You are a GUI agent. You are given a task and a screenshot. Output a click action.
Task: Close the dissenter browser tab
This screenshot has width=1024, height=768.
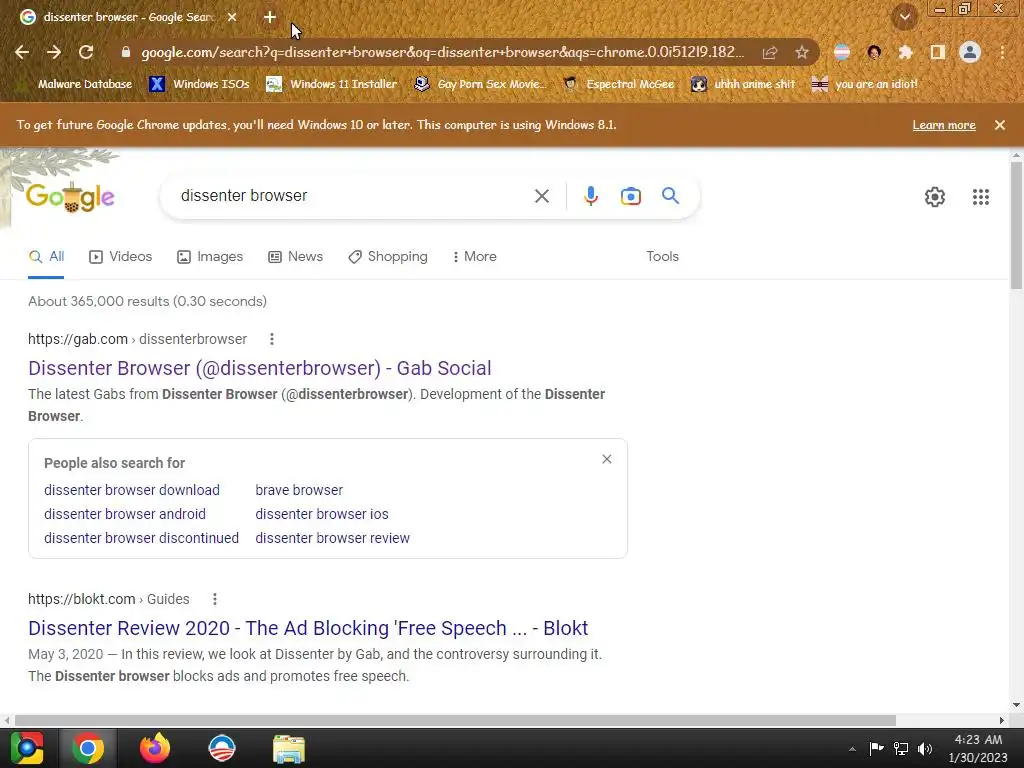[x=232, y=17]
